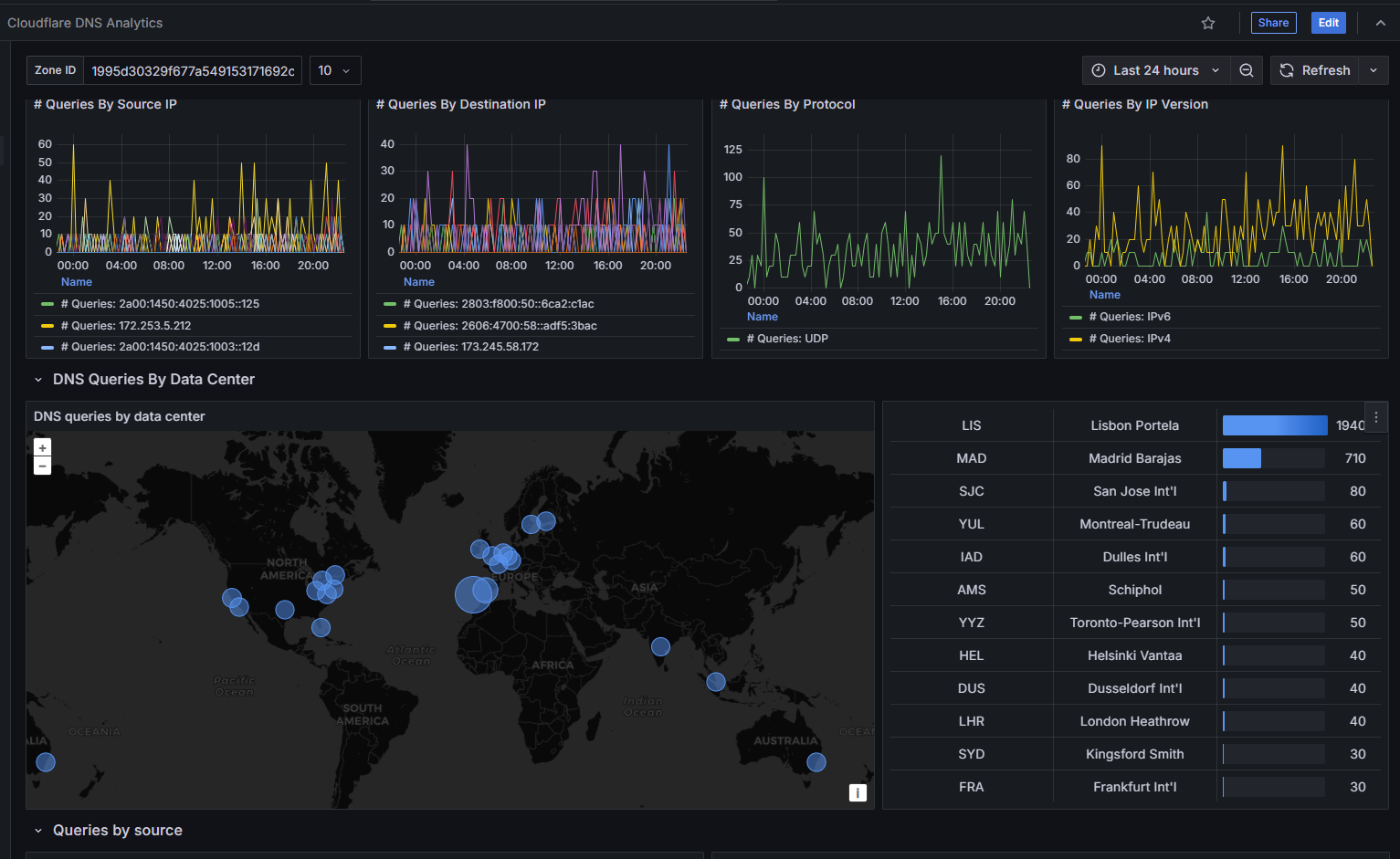This screenshot has height=859, width=1400.
Task: Open the '10' value dropdown
Action: point(334,69)
